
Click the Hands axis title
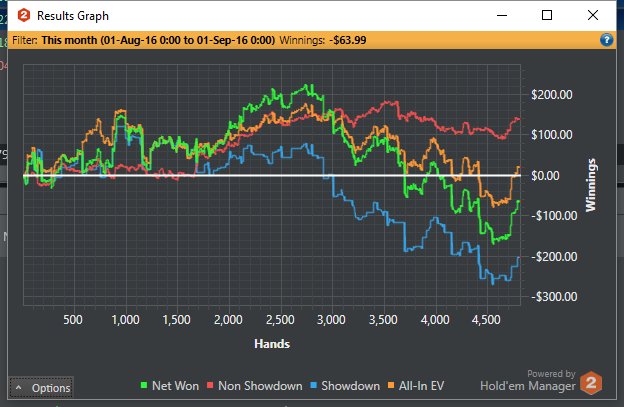point(272,344)
